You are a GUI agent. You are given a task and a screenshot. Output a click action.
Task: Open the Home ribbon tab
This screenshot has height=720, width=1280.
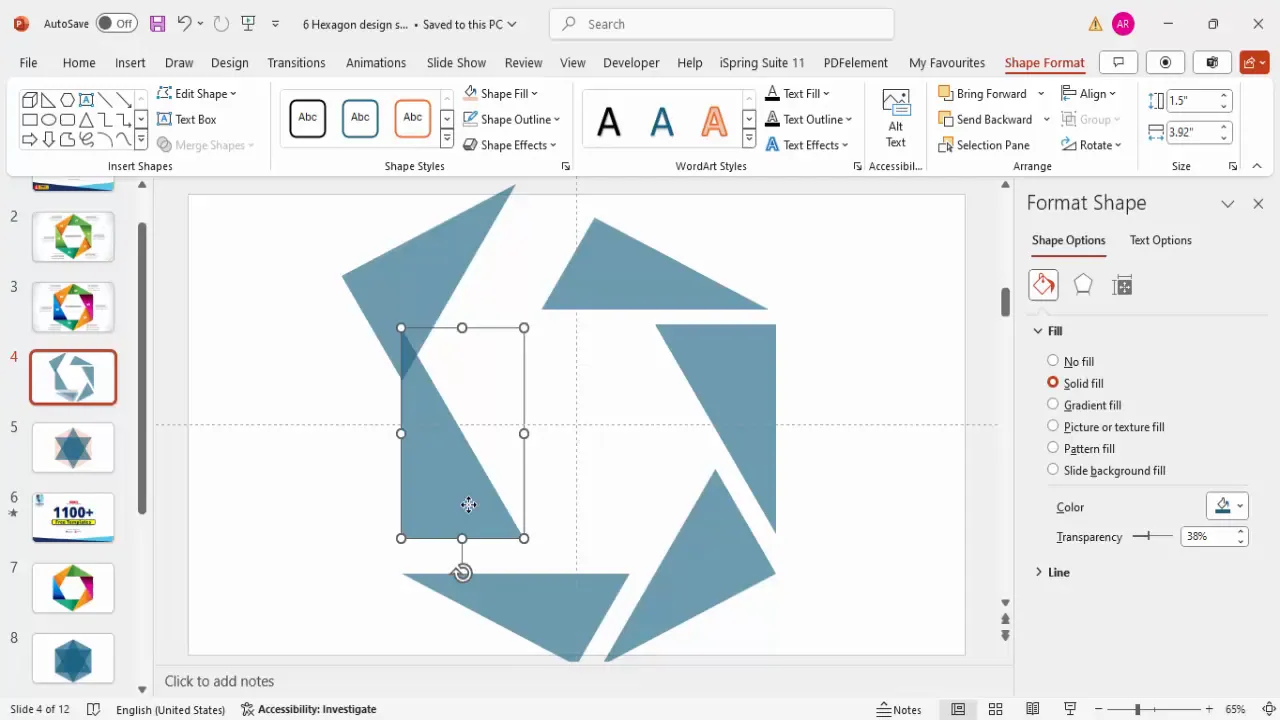[x=79, y=62]
